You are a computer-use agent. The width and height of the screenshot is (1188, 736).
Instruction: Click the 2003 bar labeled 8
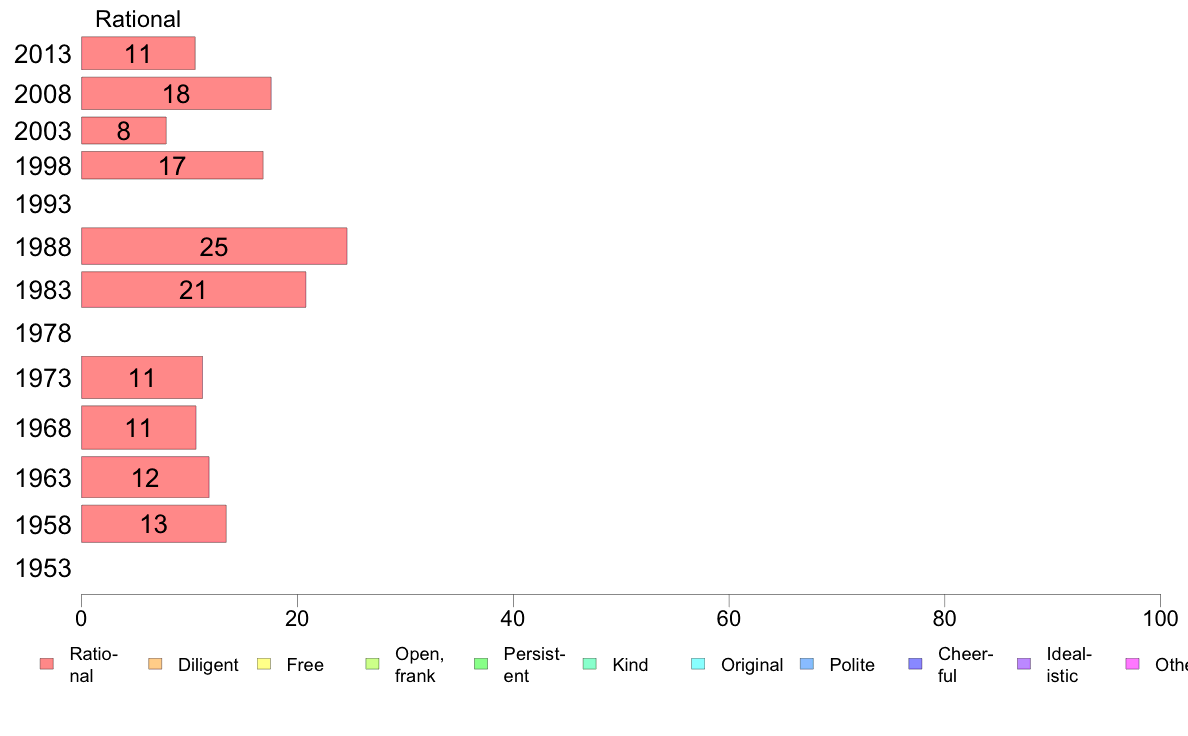123,130
